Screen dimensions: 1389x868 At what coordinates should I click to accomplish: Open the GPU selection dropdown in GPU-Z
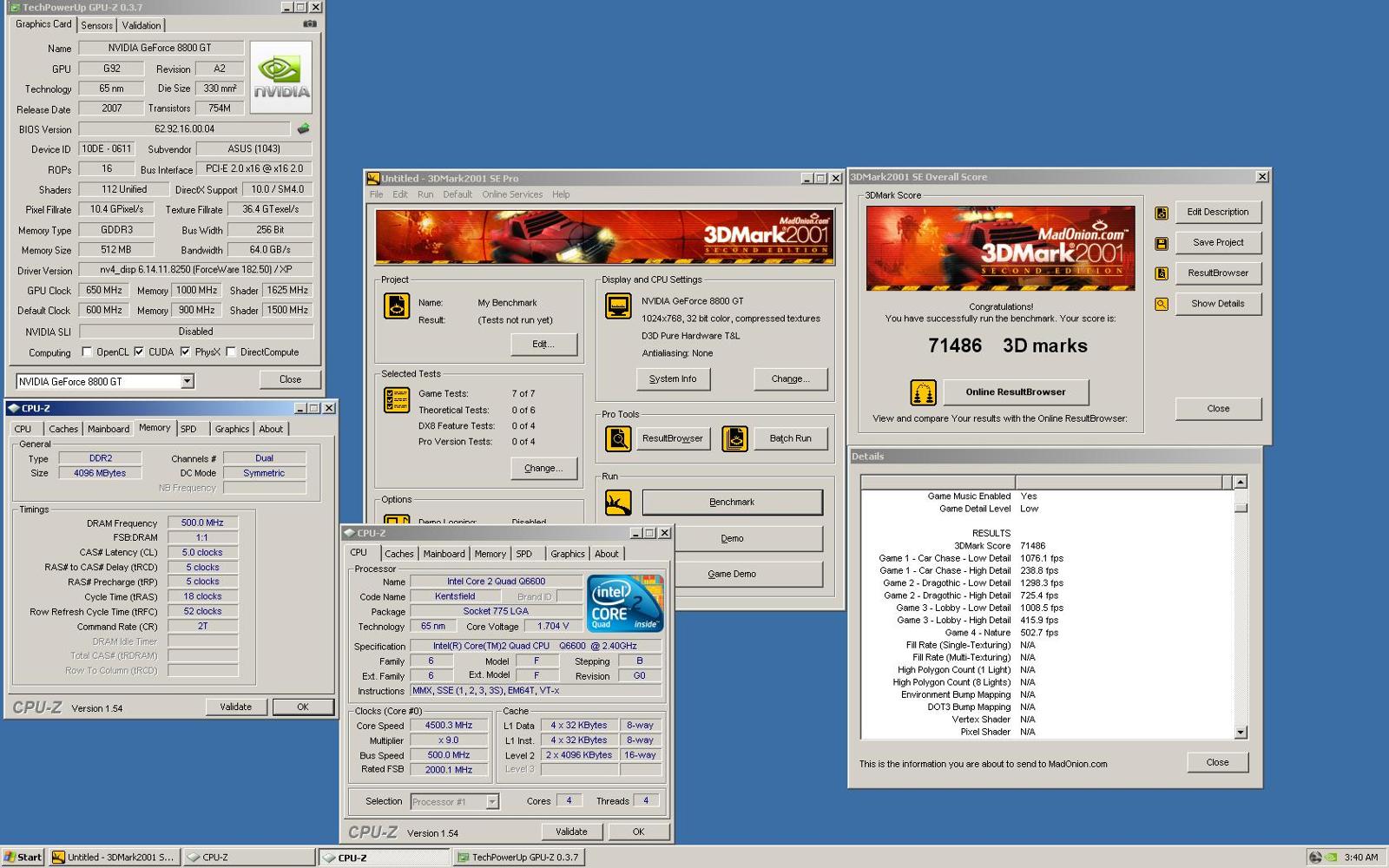point(187,381)
